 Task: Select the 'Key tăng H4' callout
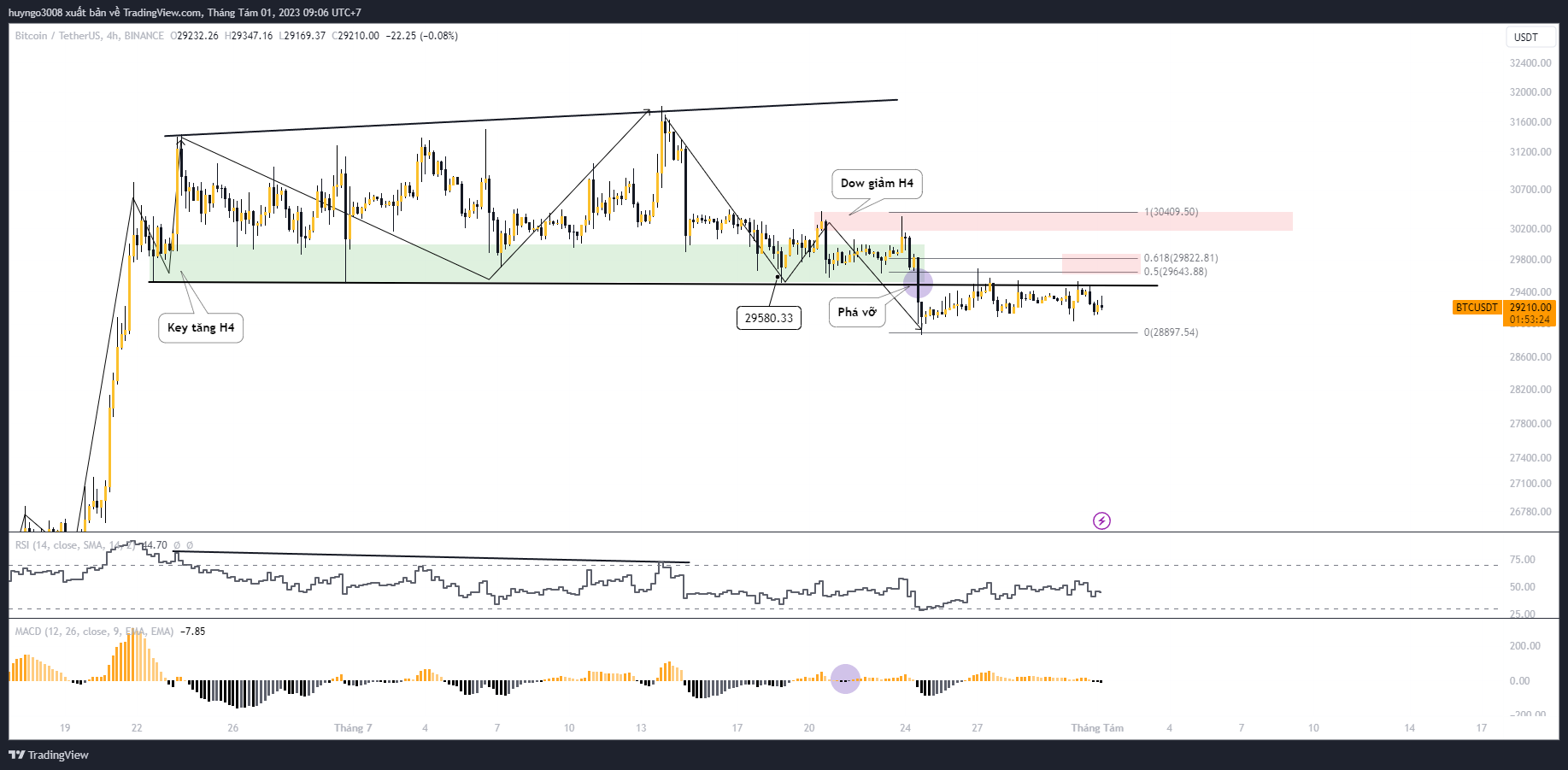click(201, 328)
